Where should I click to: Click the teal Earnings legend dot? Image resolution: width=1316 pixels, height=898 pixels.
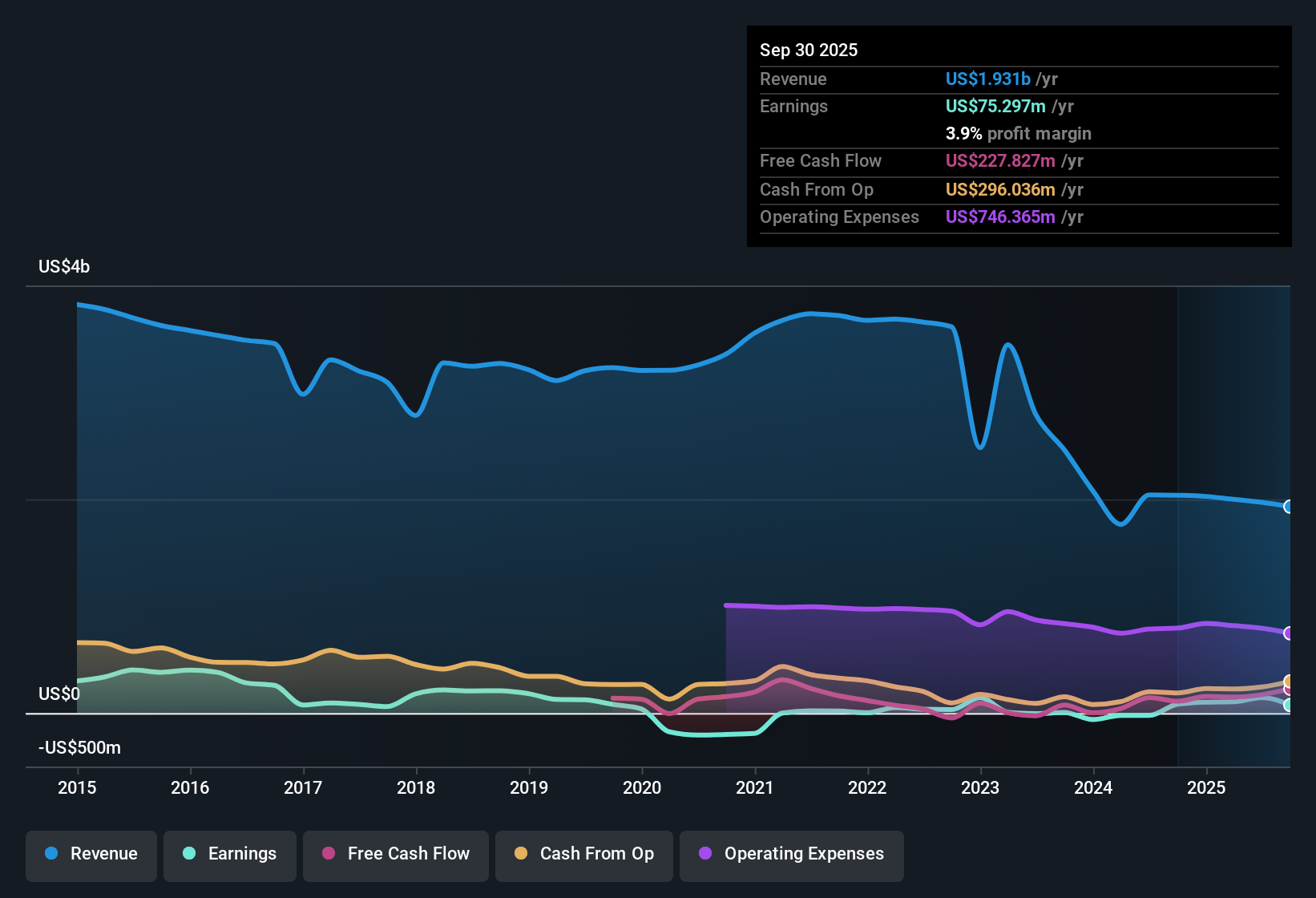189,853
